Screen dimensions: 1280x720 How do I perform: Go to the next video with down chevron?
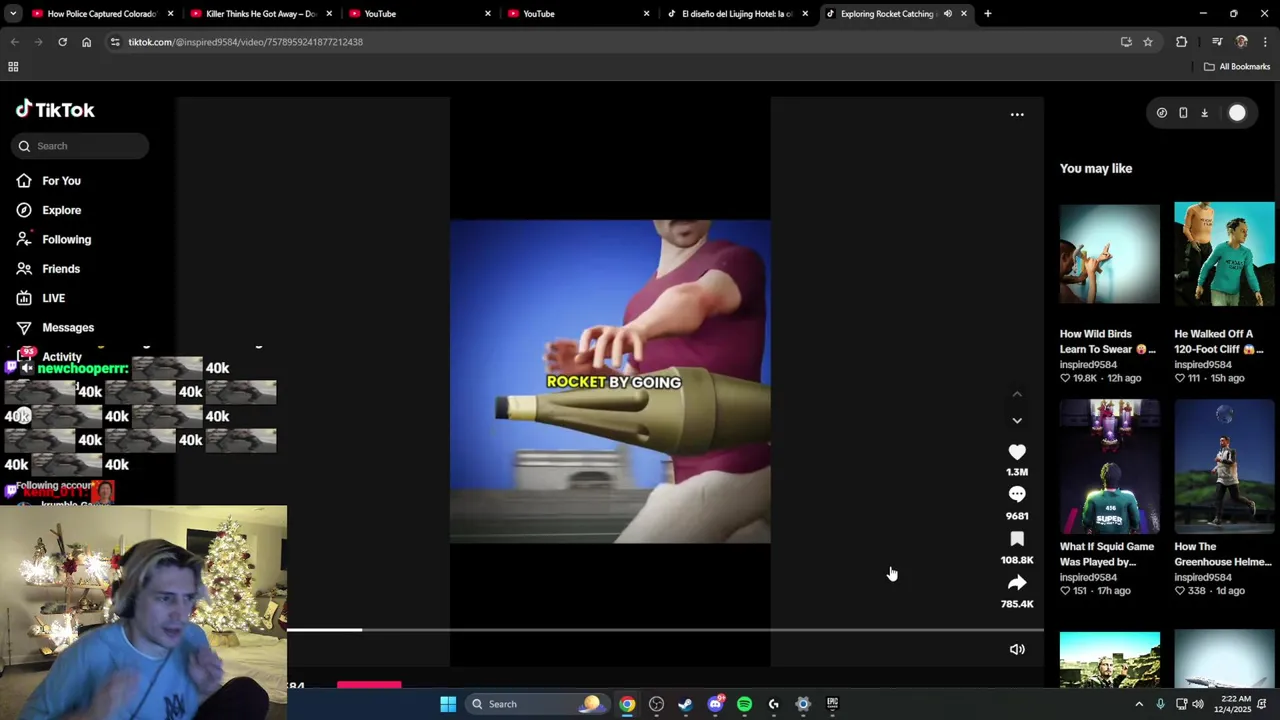pos(1017,421)
